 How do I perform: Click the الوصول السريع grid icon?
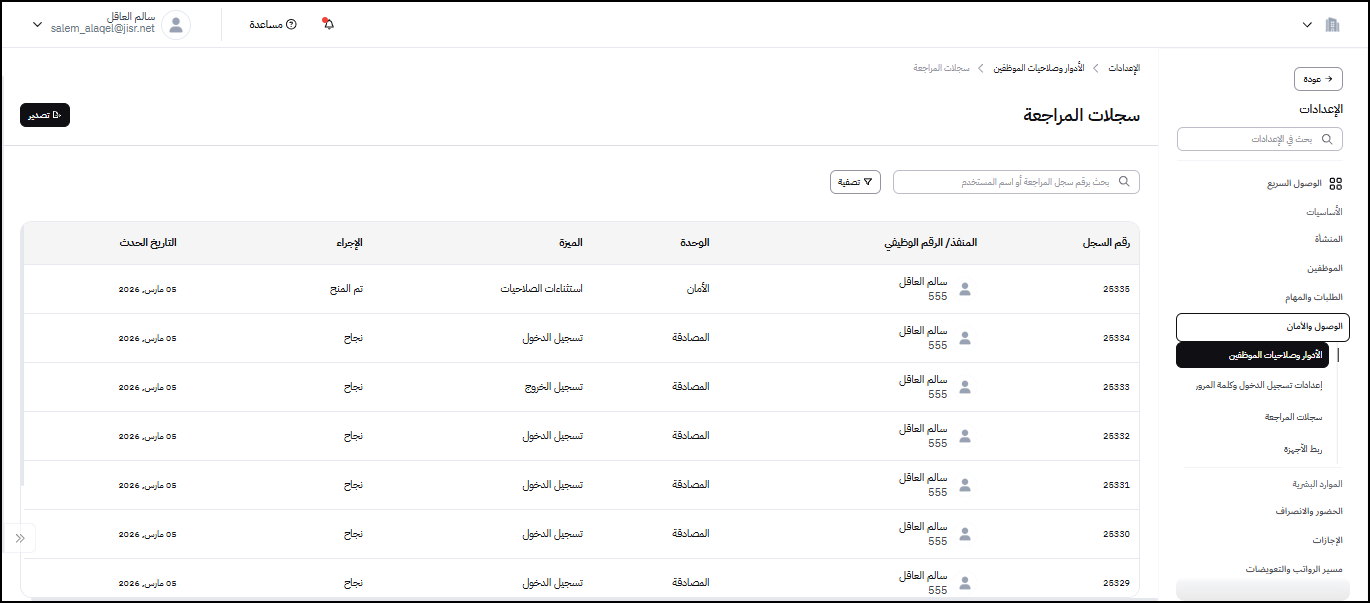point(1335,184)
